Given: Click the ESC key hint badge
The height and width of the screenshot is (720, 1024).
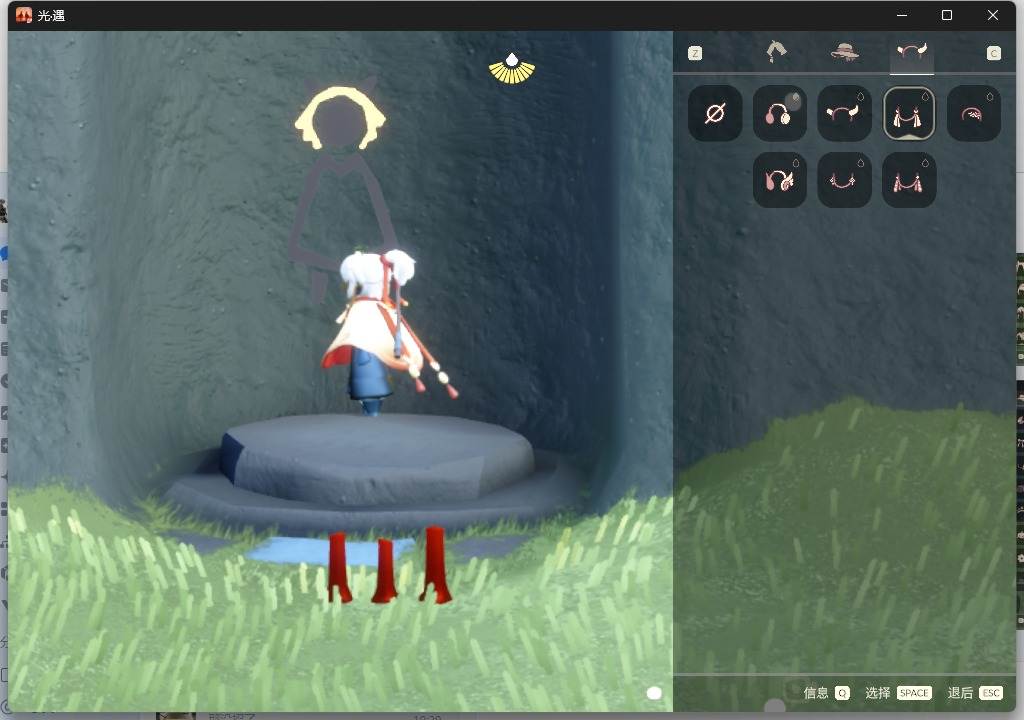Looking at the screenshot, I should (991, 693).
